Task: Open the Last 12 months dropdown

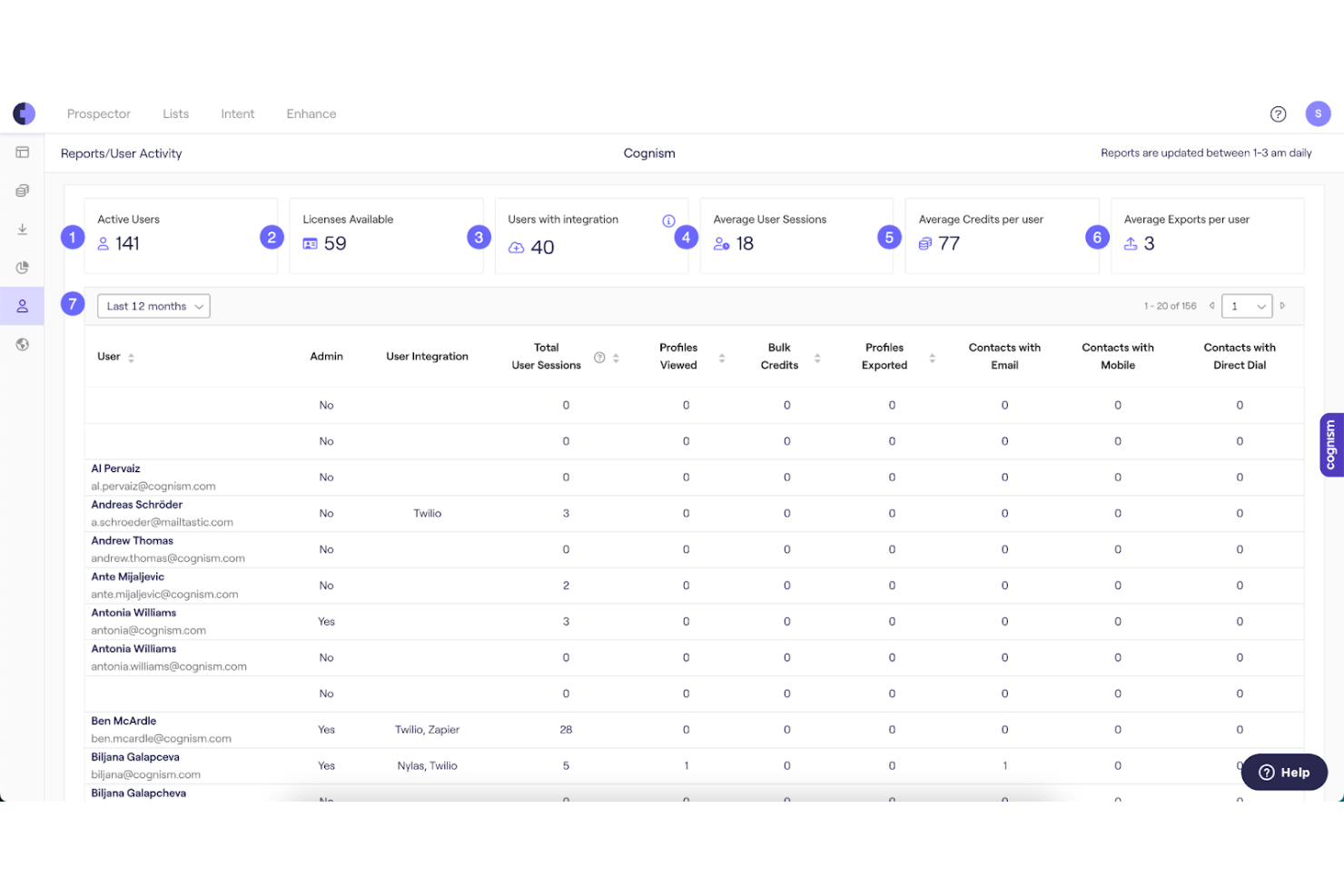Action: tap(153, 306)
